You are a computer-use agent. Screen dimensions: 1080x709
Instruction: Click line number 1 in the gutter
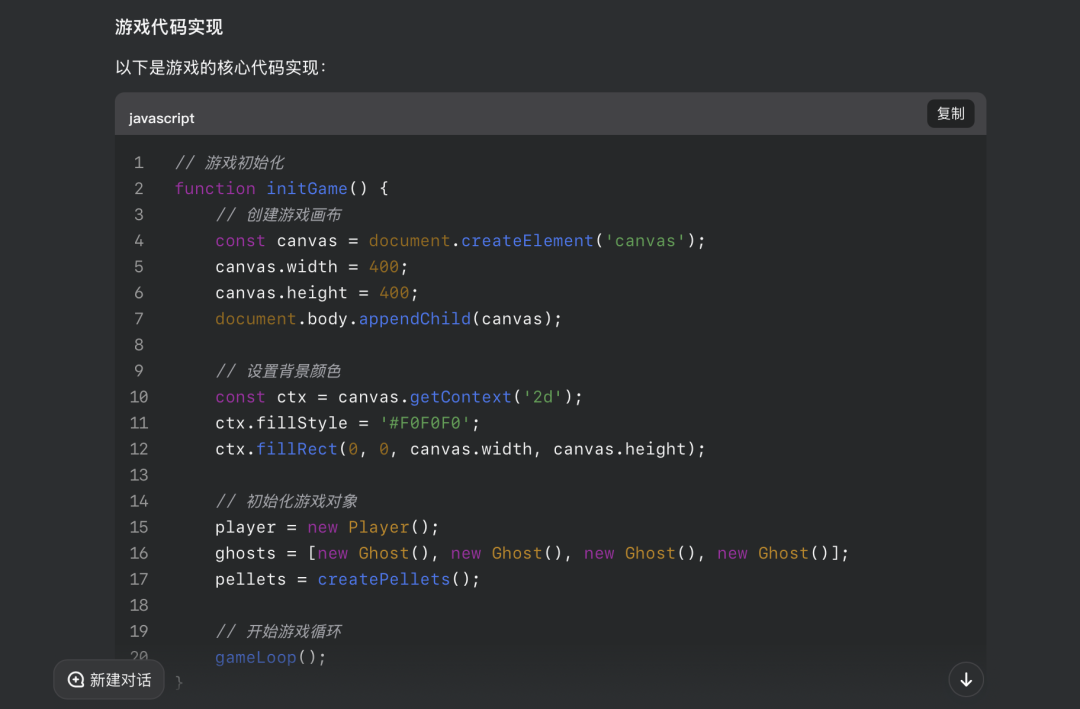pos(138,162)
